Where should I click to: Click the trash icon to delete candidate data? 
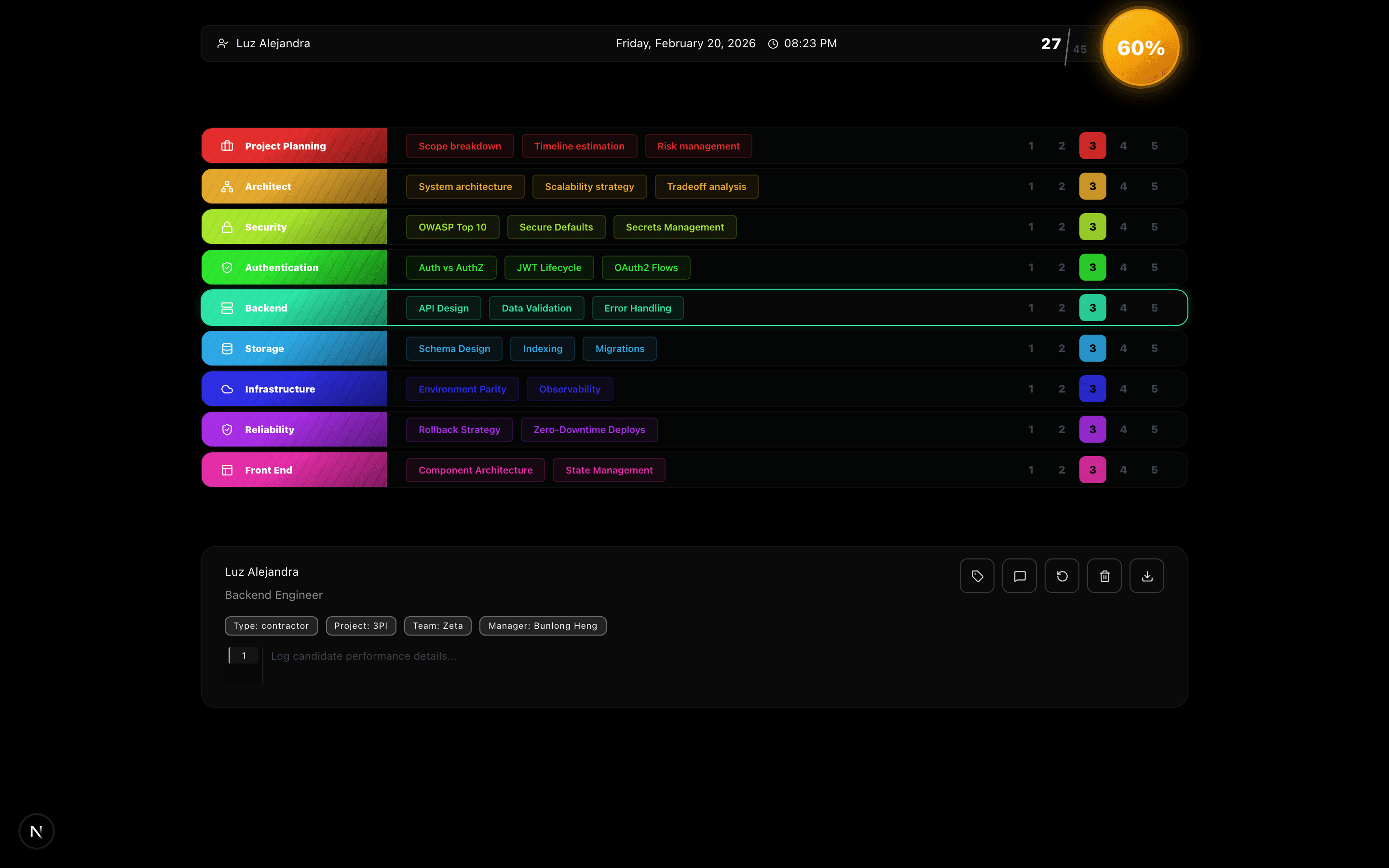tap(1104, 576)
